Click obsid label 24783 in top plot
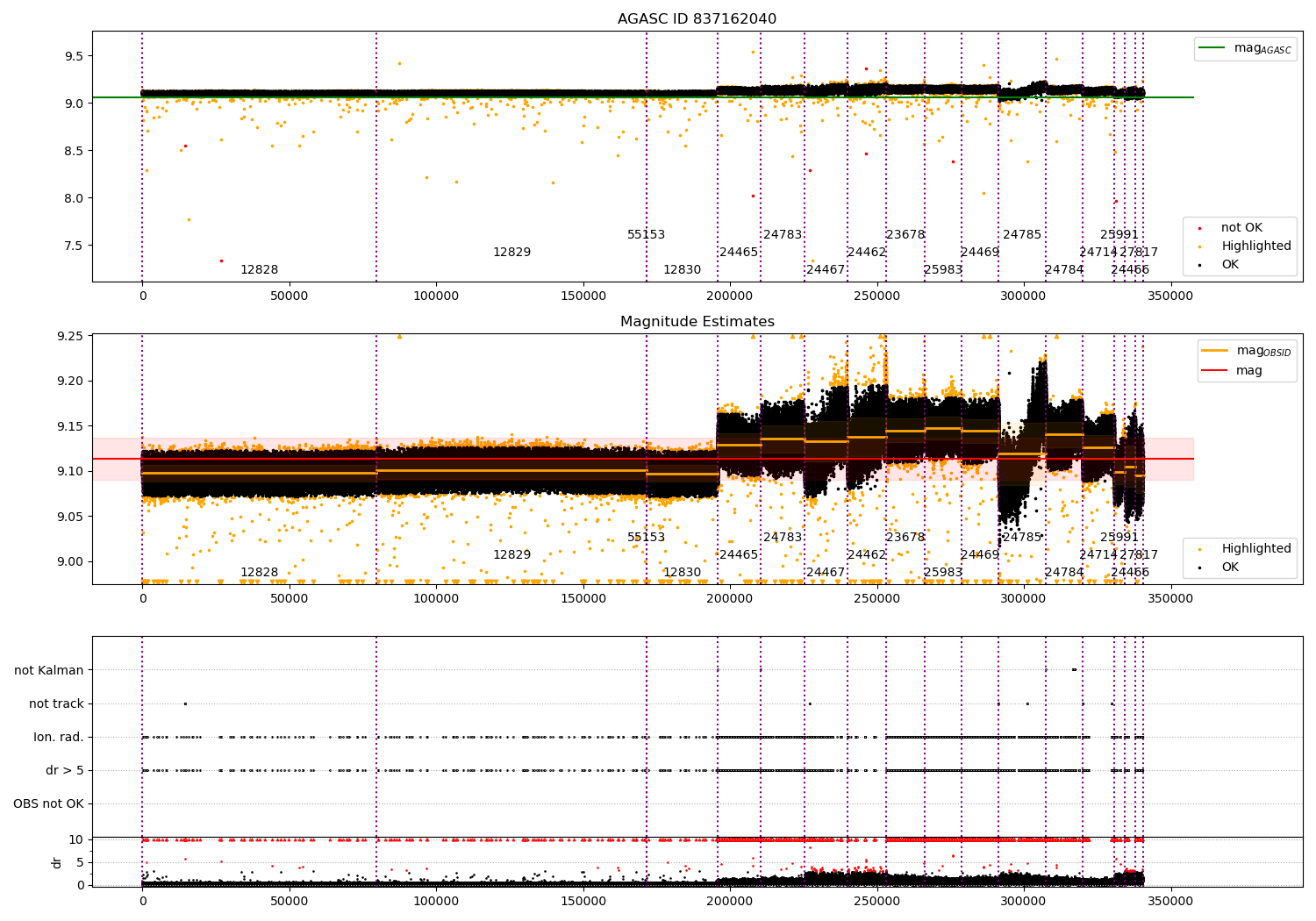 click(783, 235)
